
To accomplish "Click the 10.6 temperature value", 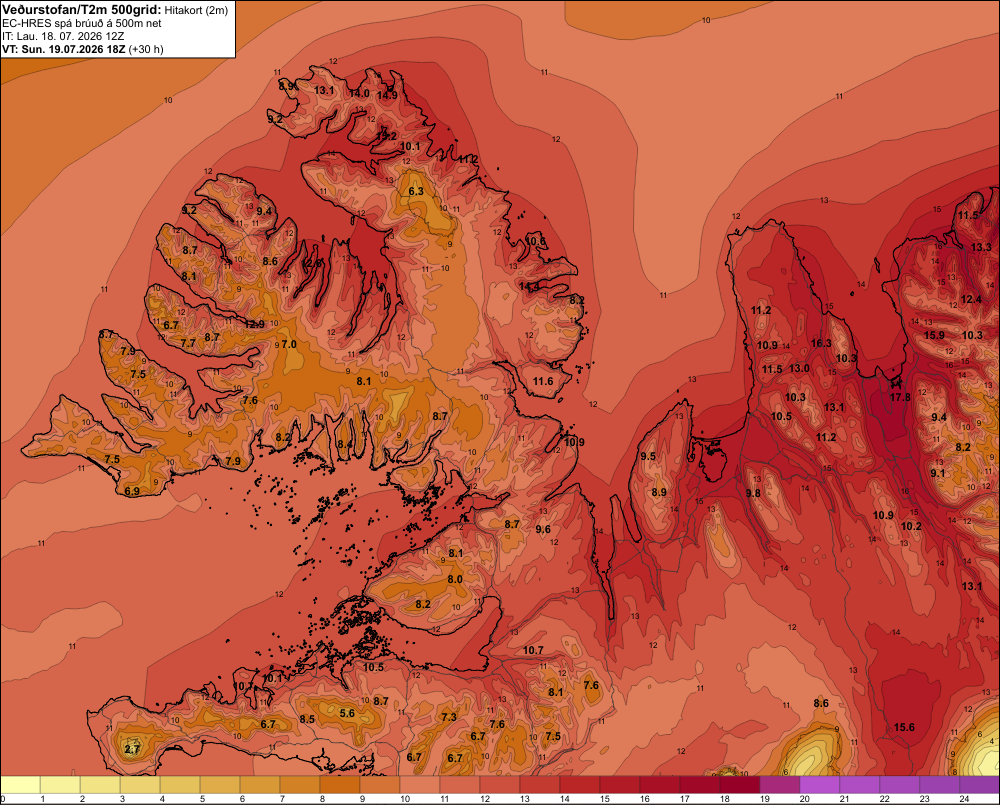I will click(x=536, y=241).
